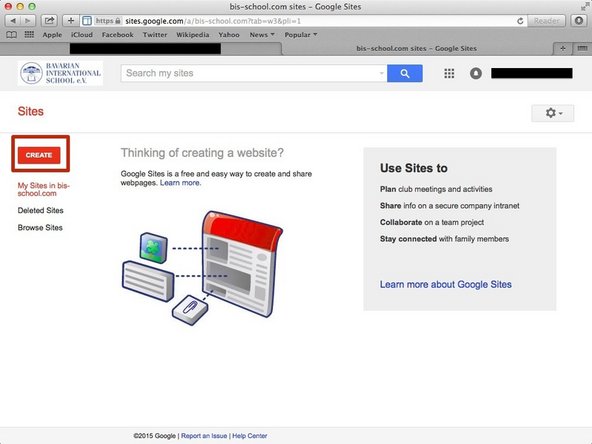592x444 pixels.
Task: Click the Bavarian International School logo
Action: click(x=60, y=73)
